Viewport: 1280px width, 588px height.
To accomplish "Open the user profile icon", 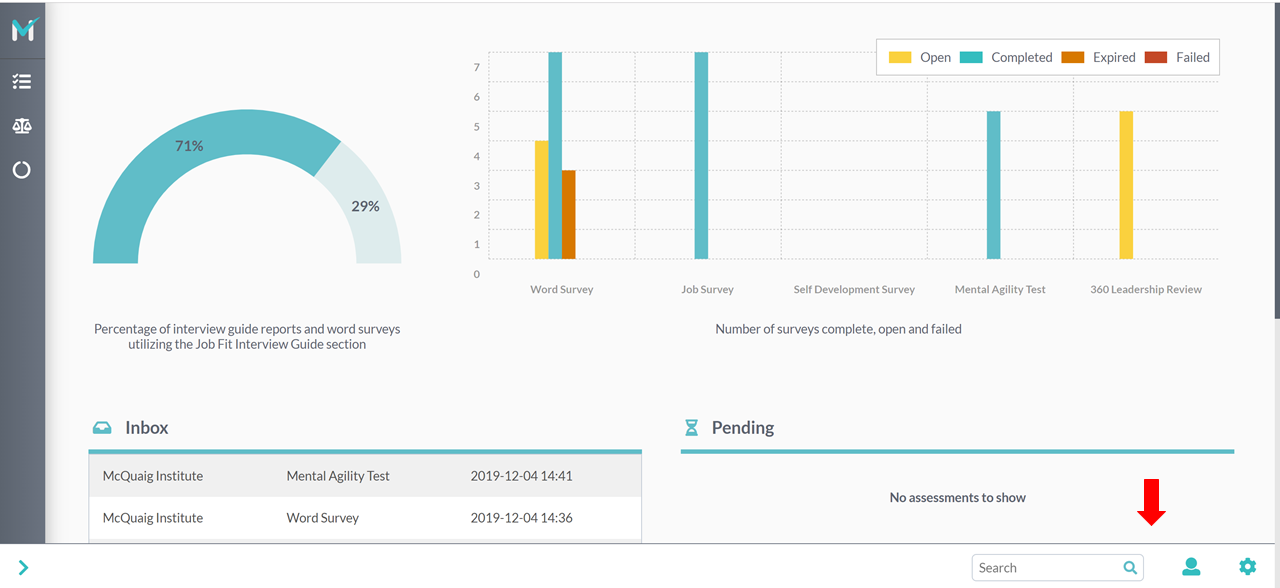I will (x=1191, y=567).
